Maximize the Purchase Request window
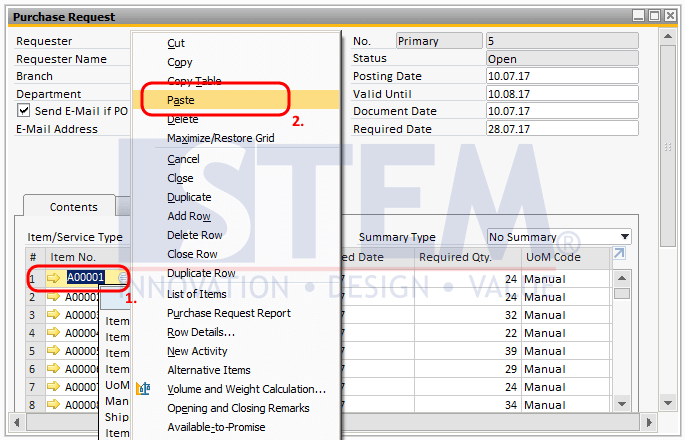Image resolution: width=685 pixels, height=440 pixels. [x=654, y=16]
